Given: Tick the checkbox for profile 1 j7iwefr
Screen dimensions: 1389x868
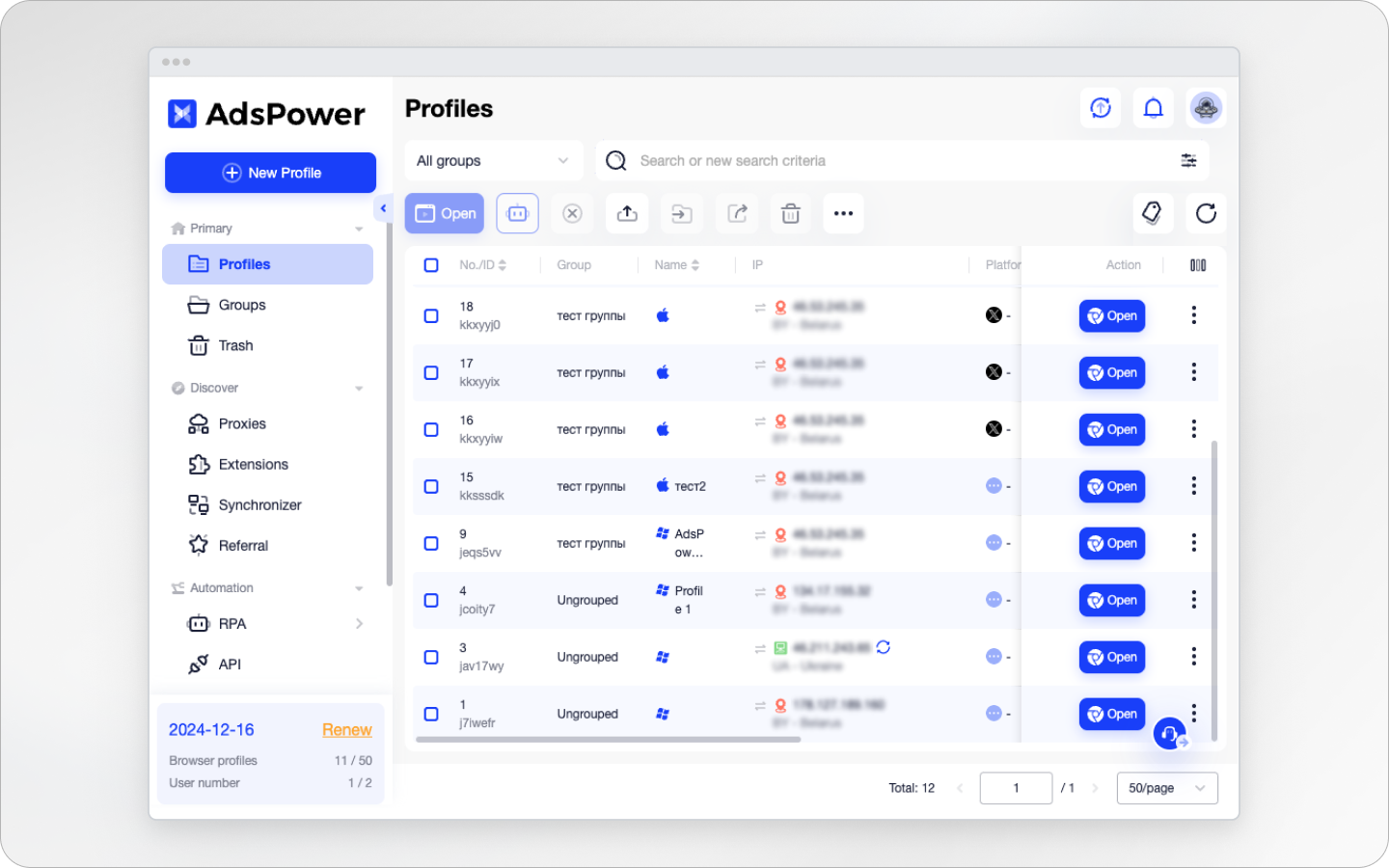Looking at the screenshot, I should pos(431,714).
